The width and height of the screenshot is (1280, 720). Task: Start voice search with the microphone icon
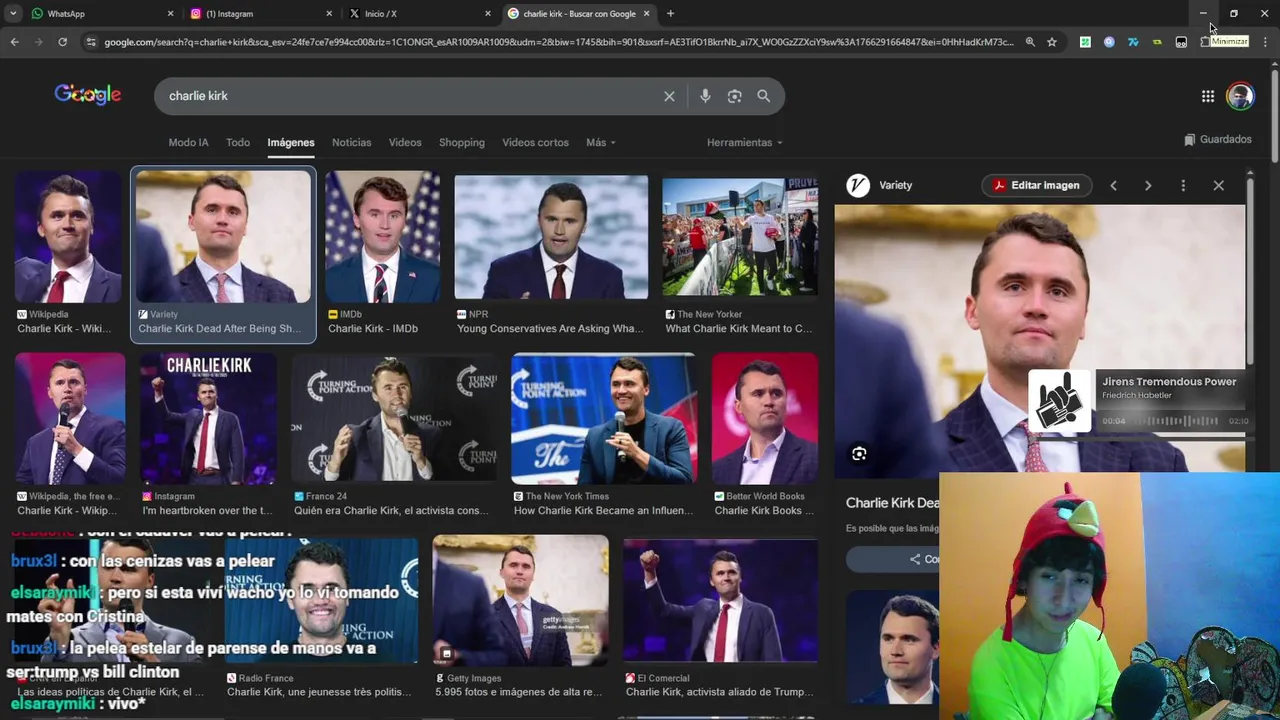[705, 96]
